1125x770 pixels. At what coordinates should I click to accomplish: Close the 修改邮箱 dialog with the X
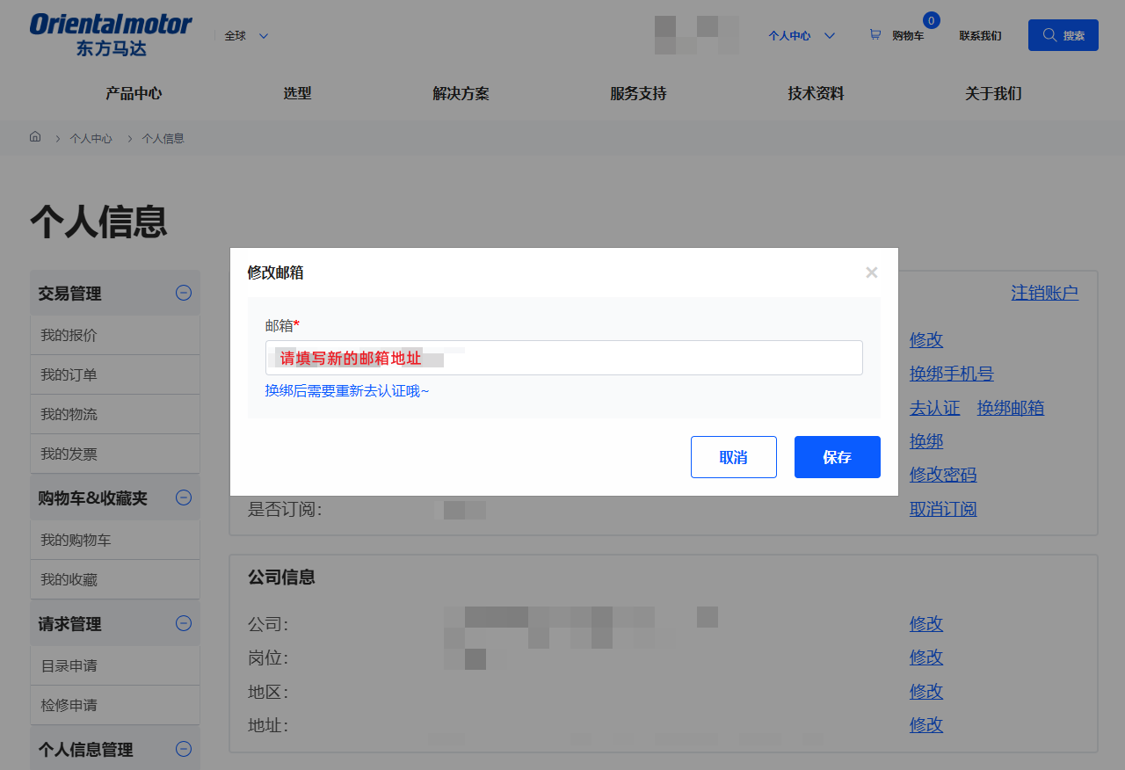[x=871, y=271]
